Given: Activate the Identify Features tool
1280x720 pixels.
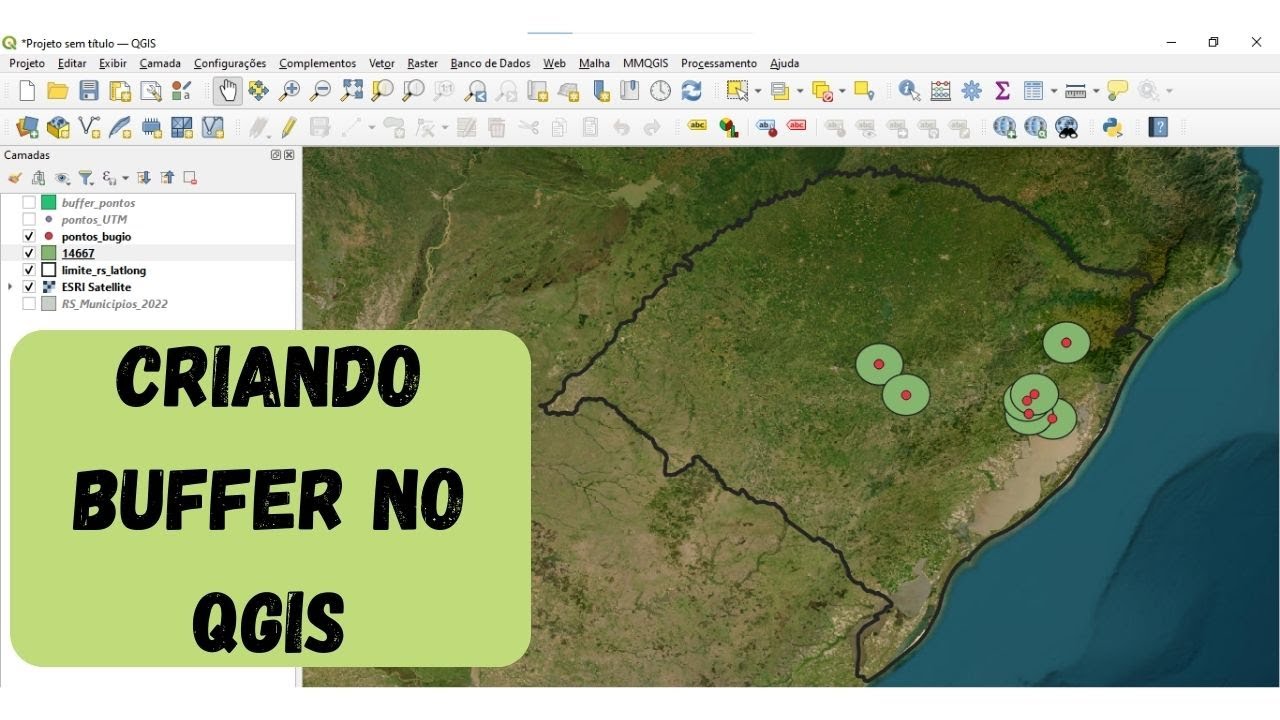Looking at the screenshot, I should (909, 91).
